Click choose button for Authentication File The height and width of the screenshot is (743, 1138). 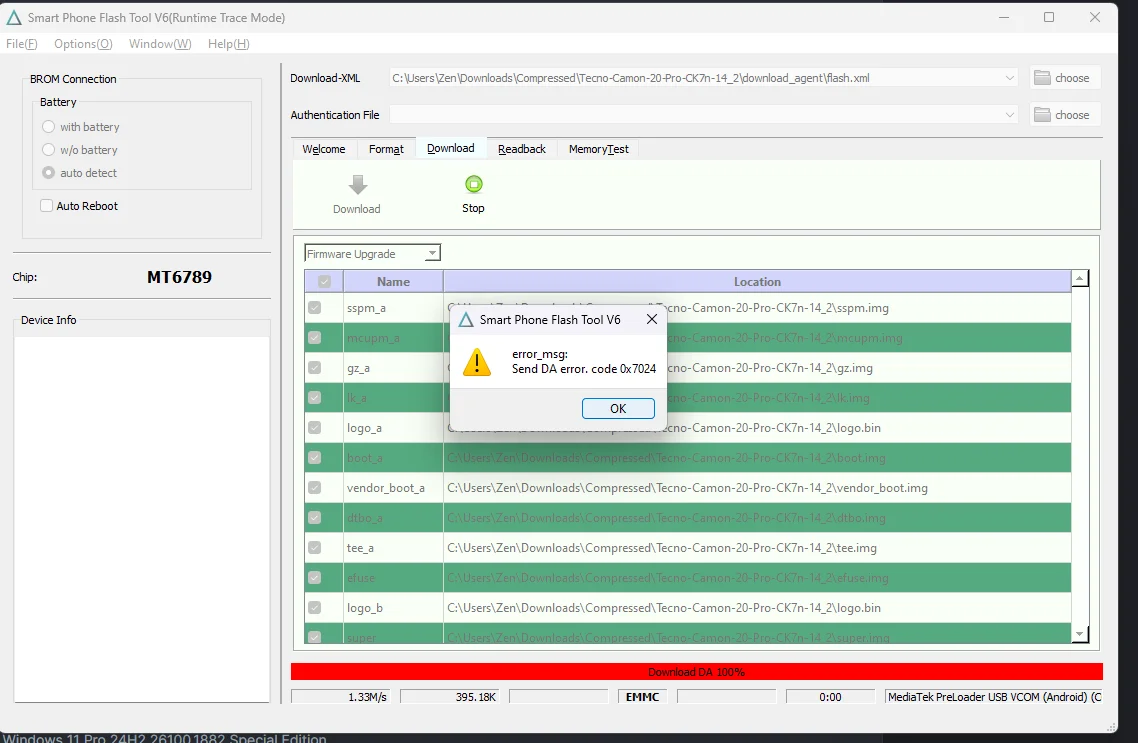[x=1065, y=115]
